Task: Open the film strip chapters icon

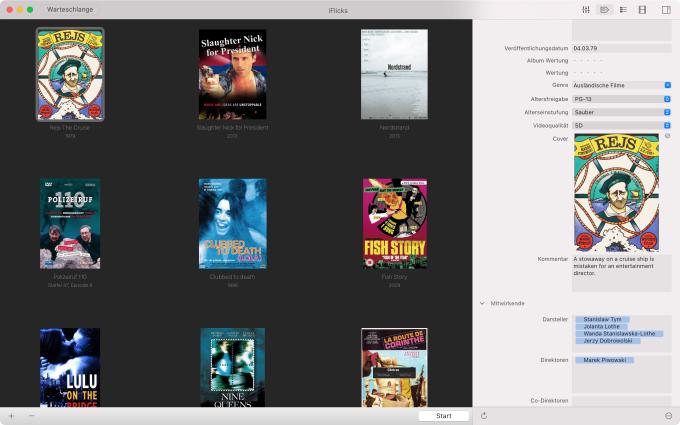Action: pyautogui.click(x=642, y=10)
